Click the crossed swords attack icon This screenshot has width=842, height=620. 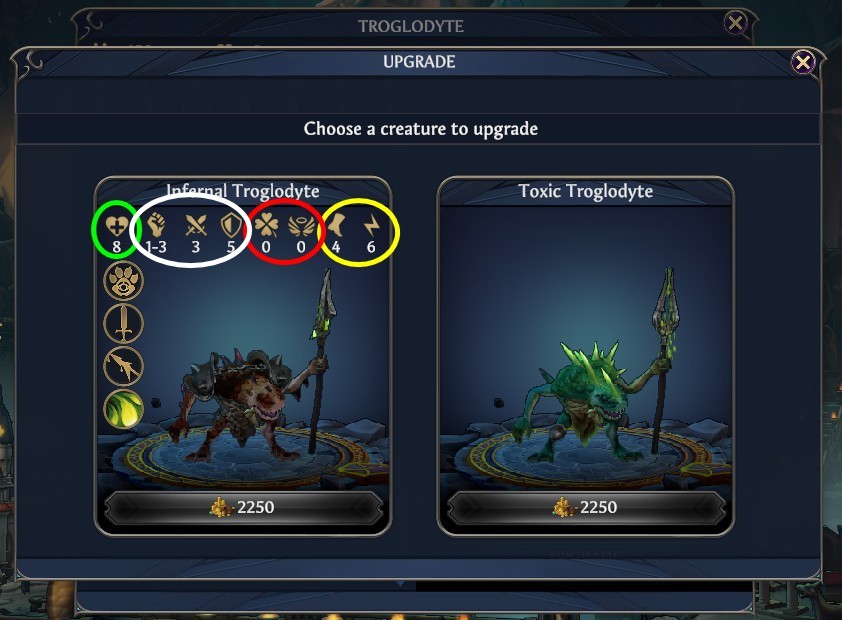(x=195, y=226)
